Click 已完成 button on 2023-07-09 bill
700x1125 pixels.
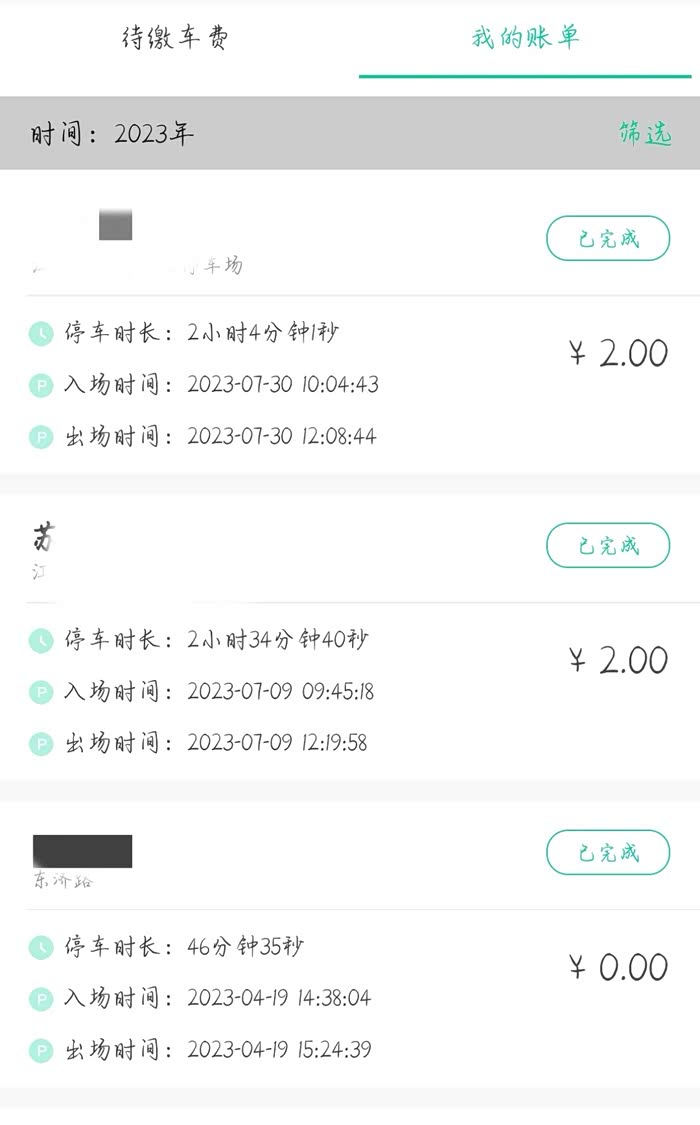(x=608, y=546)
